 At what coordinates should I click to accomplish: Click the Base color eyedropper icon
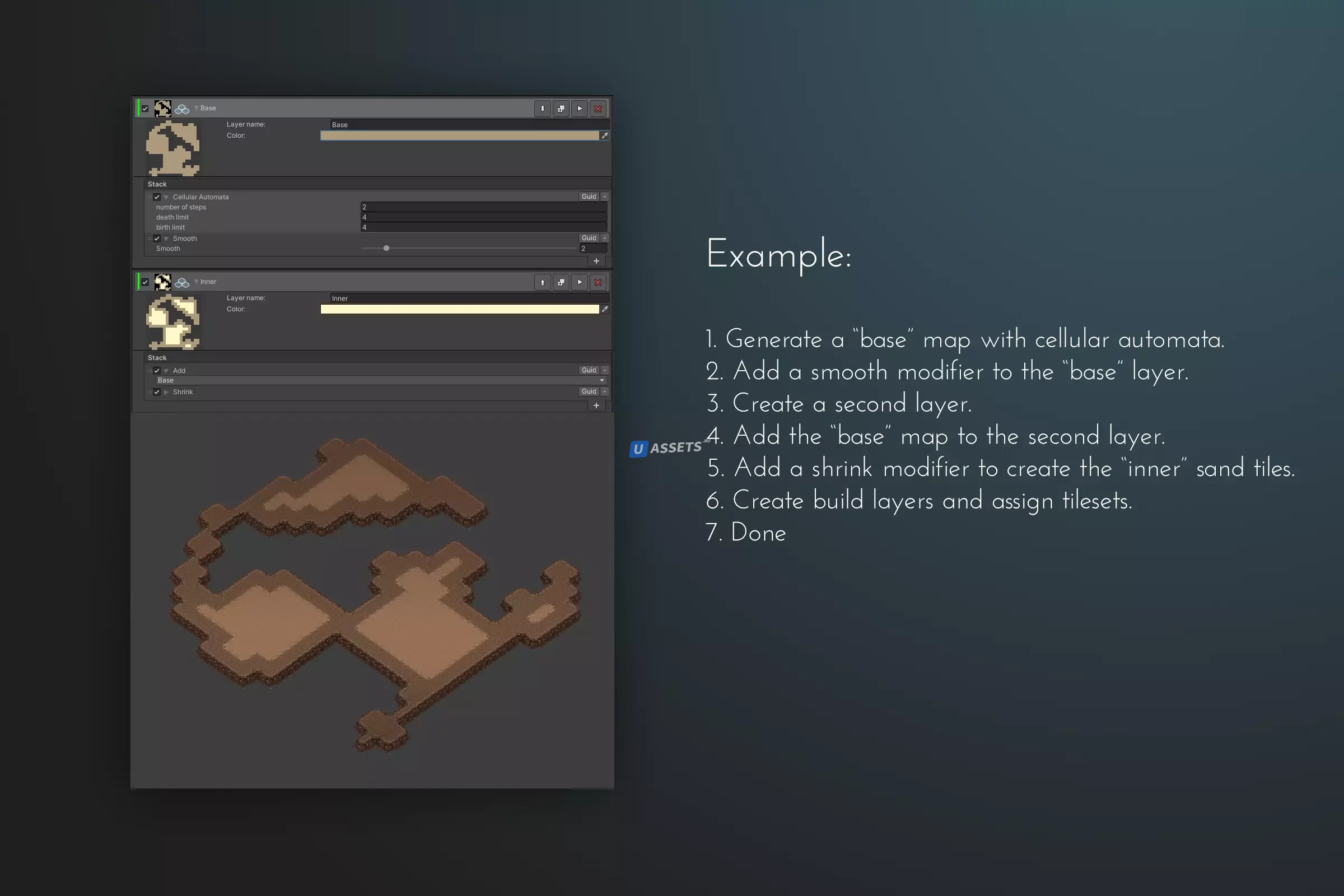coord(605,136)
